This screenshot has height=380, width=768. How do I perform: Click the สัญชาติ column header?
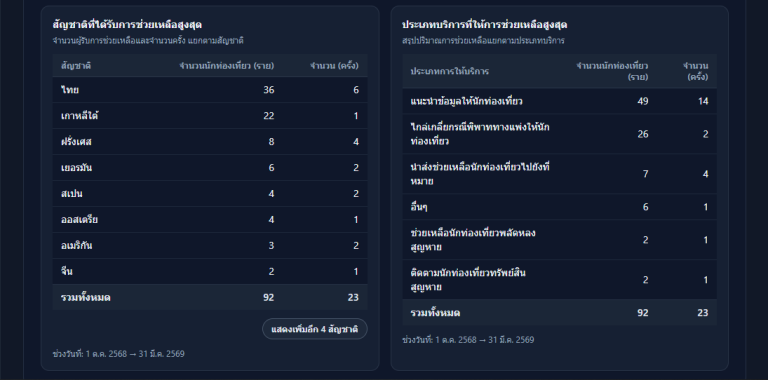point(76,66)
